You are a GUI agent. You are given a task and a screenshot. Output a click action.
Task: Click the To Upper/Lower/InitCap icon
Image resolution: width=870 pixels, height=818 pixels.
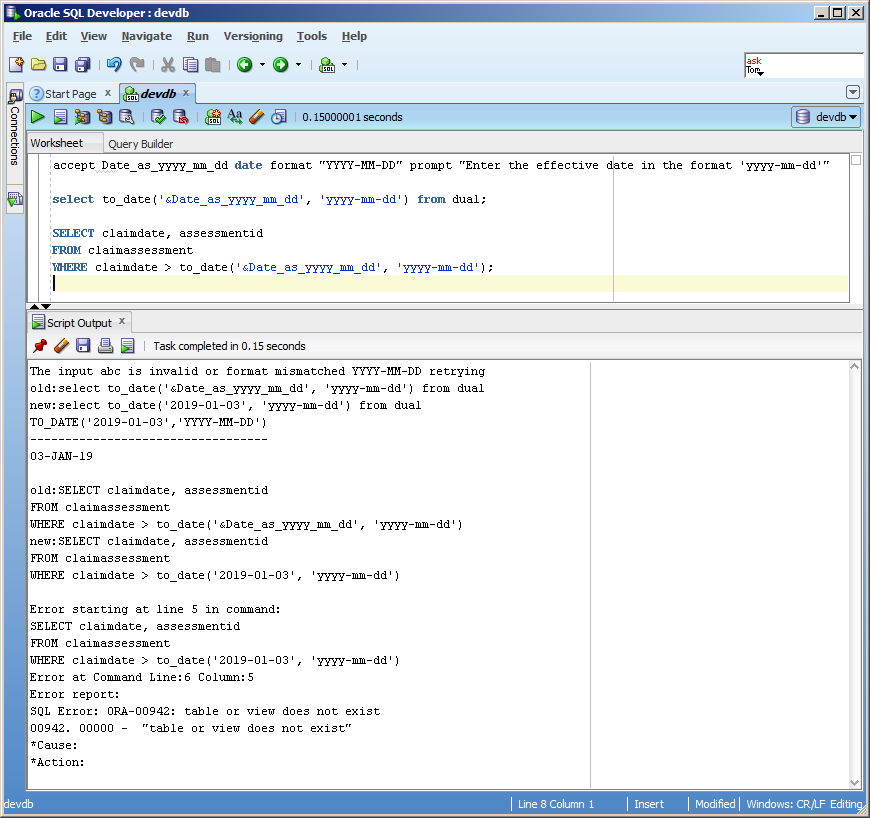point(235,117)
